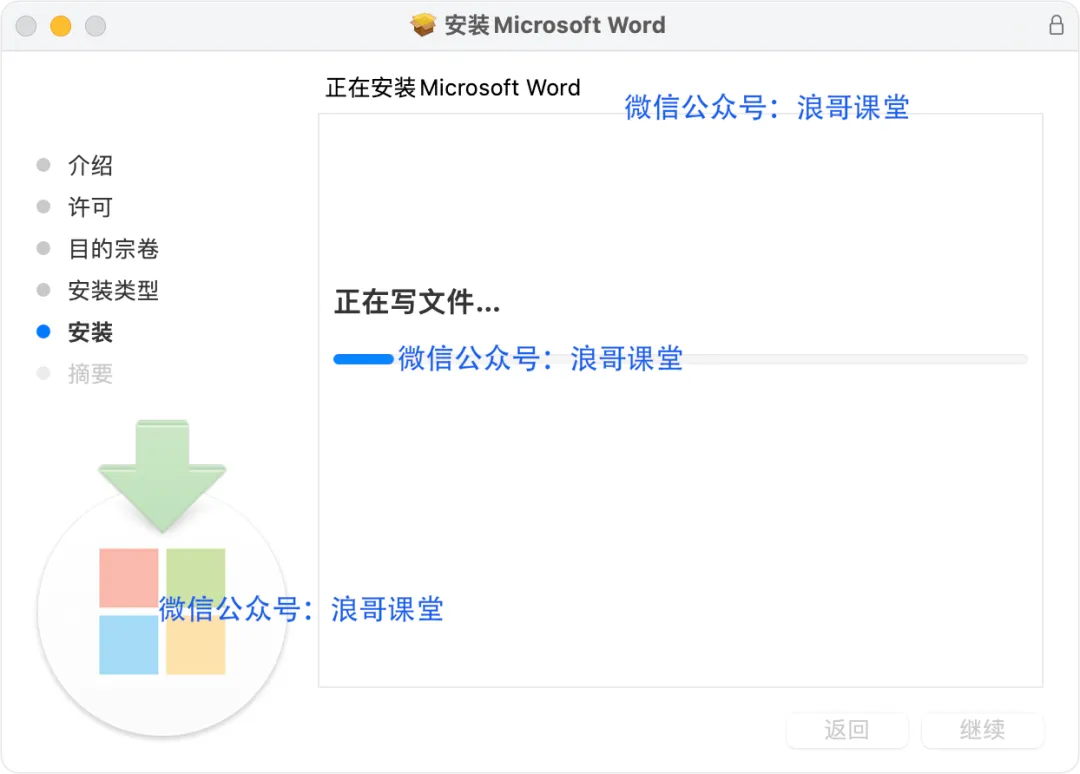1080x774 pixels.
Task: Click the package icon beside window title
Action: (x=423, y=25)
